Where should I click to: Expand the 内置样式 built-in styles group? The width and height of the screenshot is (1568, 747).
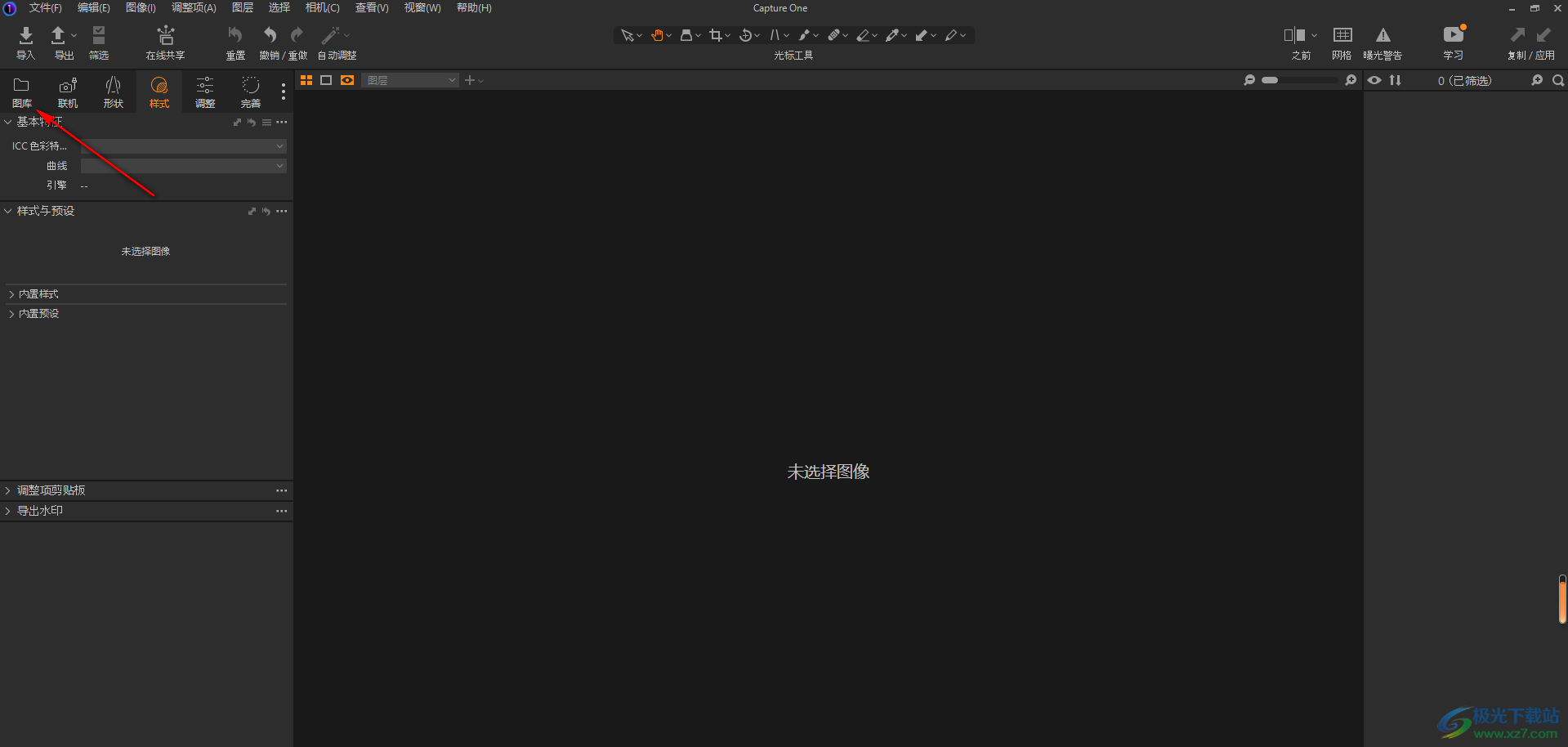38,294
